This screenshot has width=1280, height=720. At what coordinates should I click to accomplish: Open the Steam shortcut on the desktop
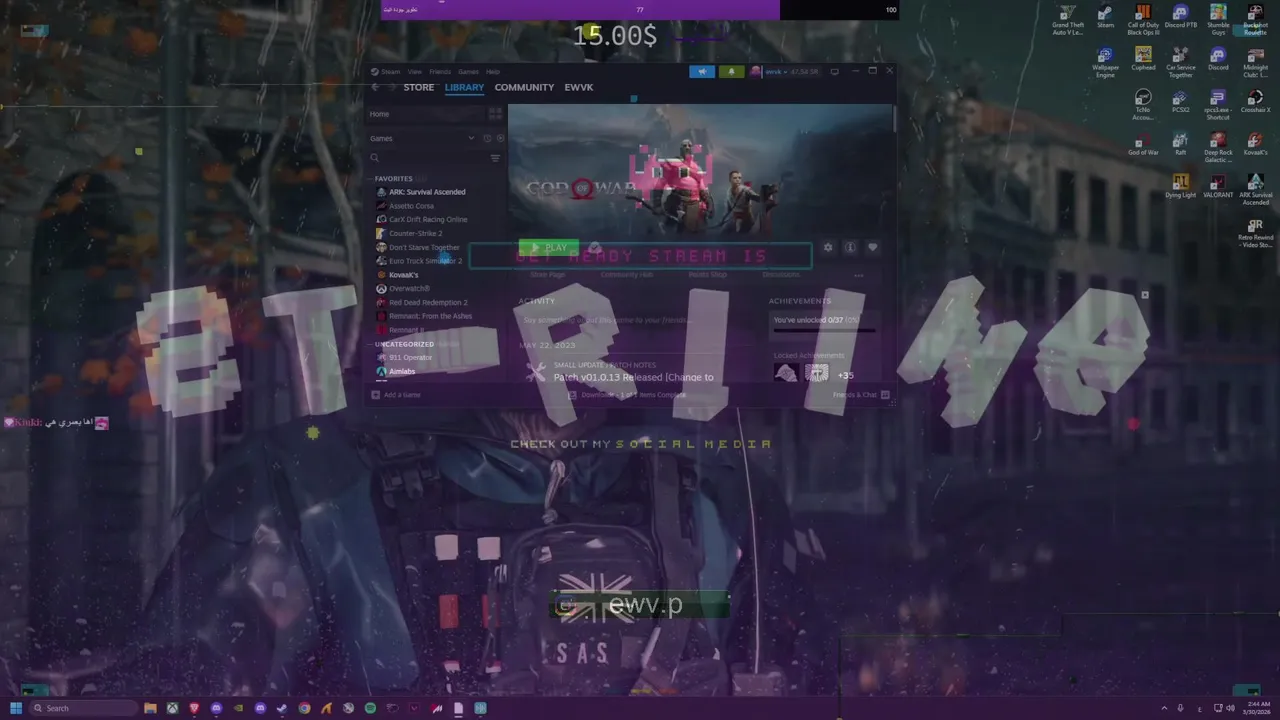(x=1105, y=18)
